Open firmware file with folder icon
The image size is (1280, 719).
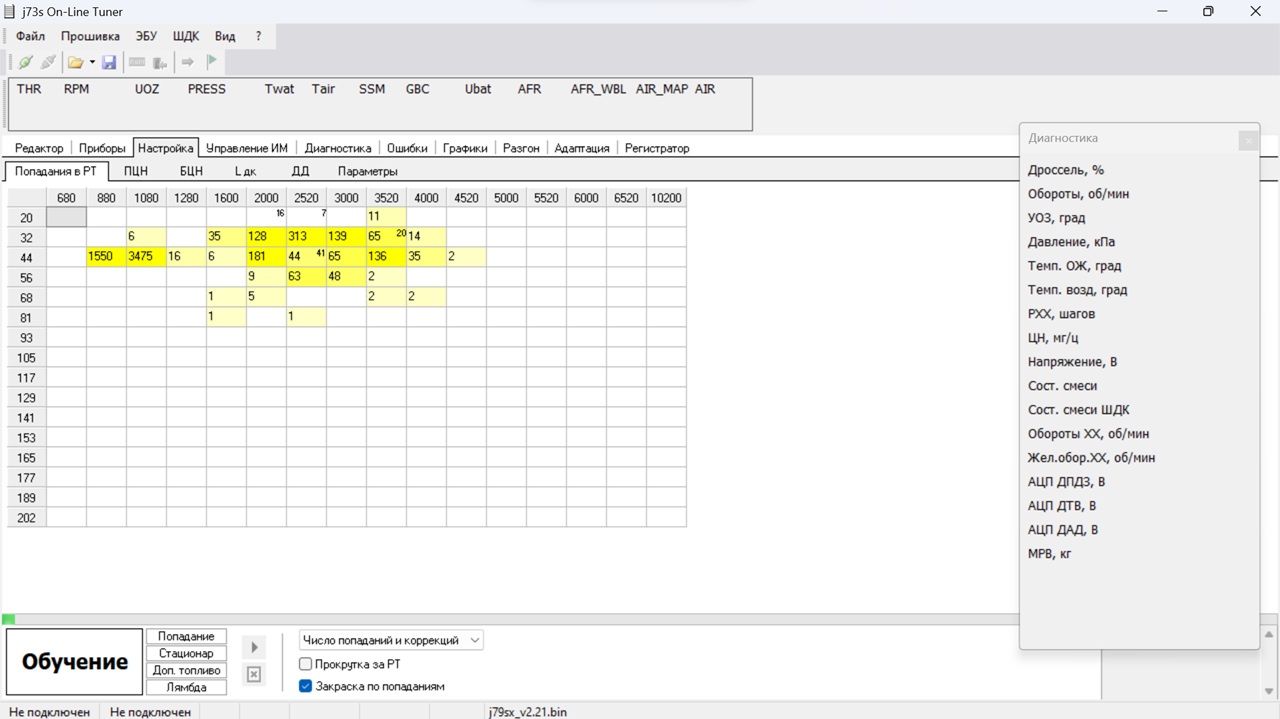(75, 62)
